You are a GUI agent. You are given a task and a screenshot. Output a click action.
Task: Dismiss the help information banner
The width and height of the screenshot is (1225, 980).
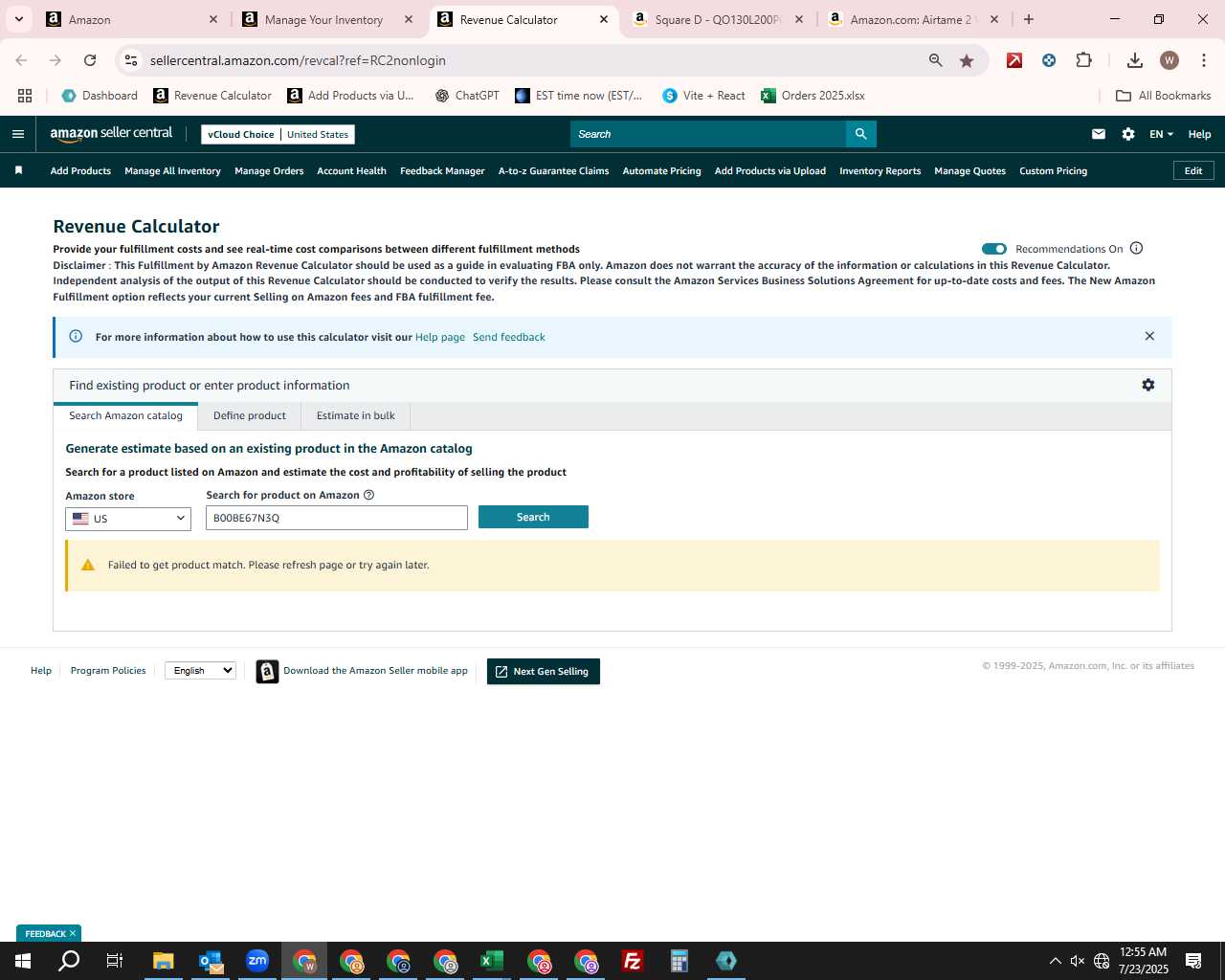point(1149,336)
